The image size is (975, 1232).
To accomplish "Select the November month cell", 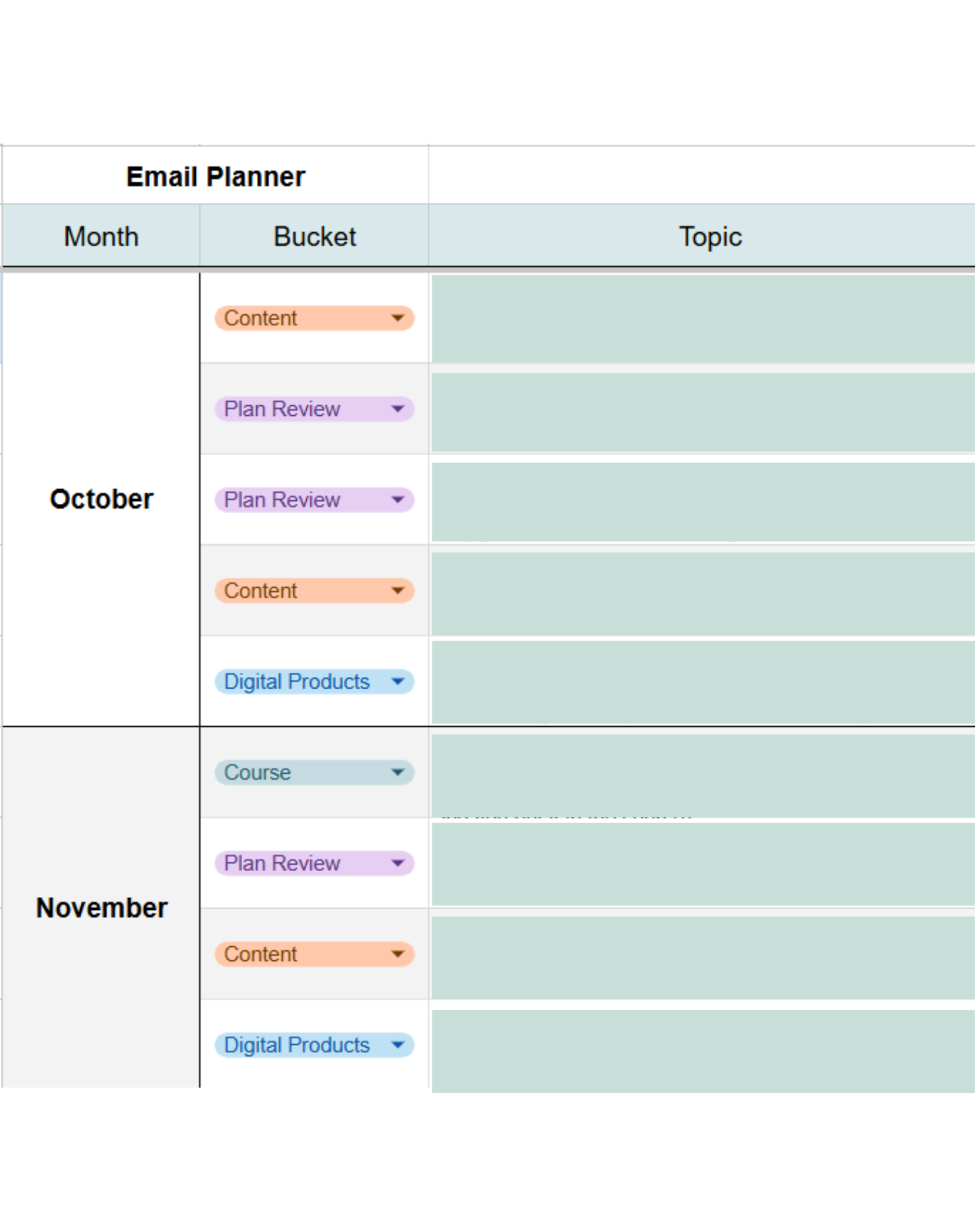I will (101, 907).
